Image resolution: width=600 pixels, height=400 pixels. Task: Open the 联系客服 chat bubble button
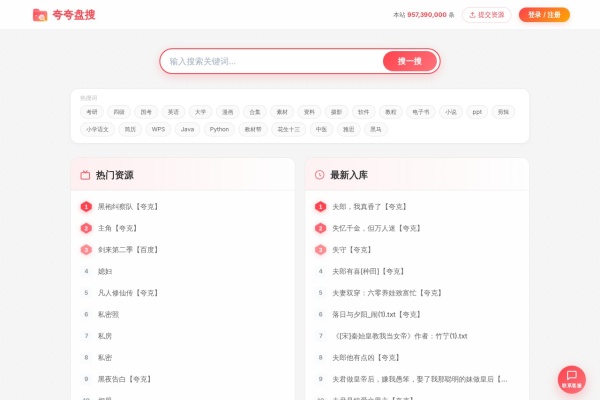pos(571,380)
